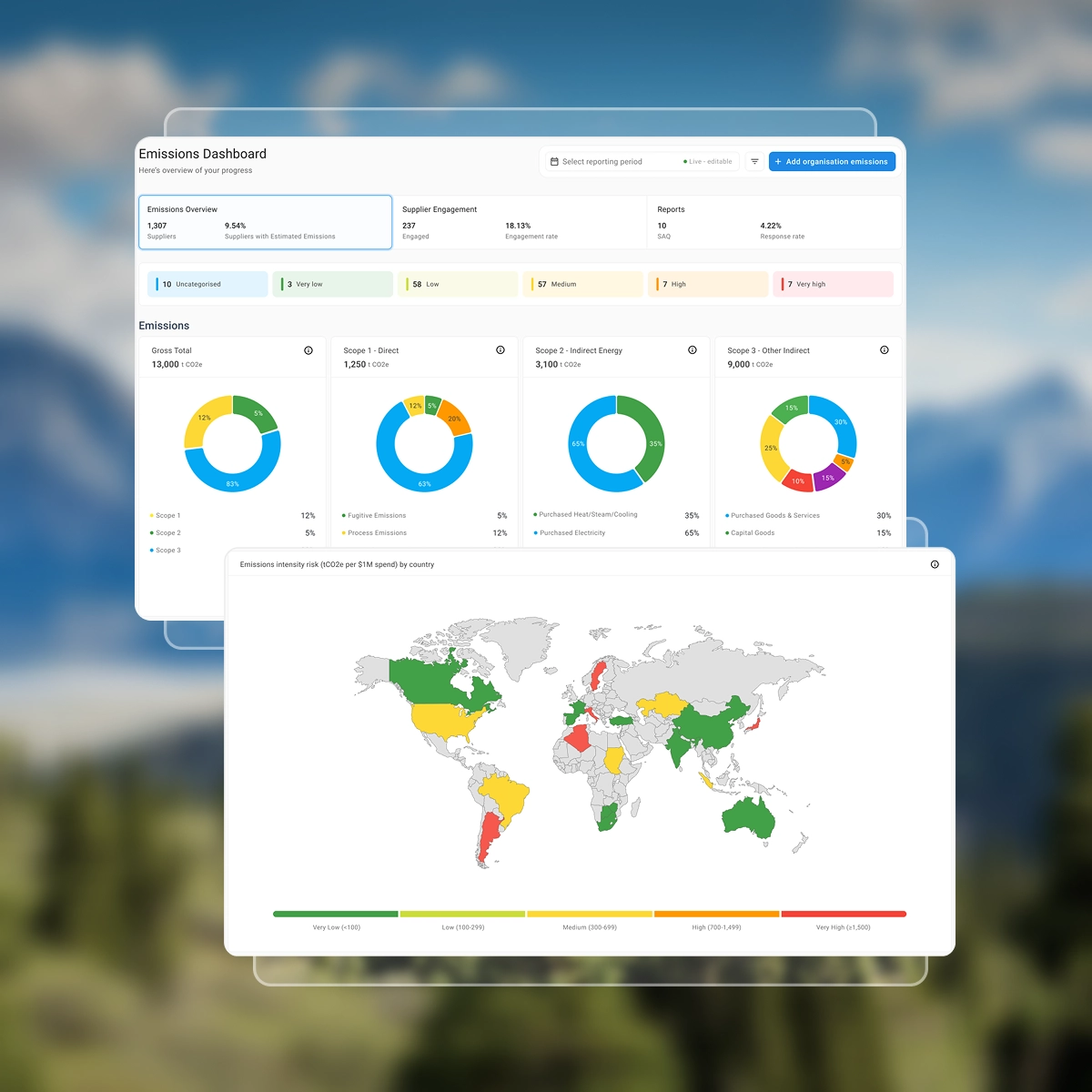This screenshot has height=1092, width=1092.
Task: Open info icon on emissions intensity map card
Action: (935, 565)
